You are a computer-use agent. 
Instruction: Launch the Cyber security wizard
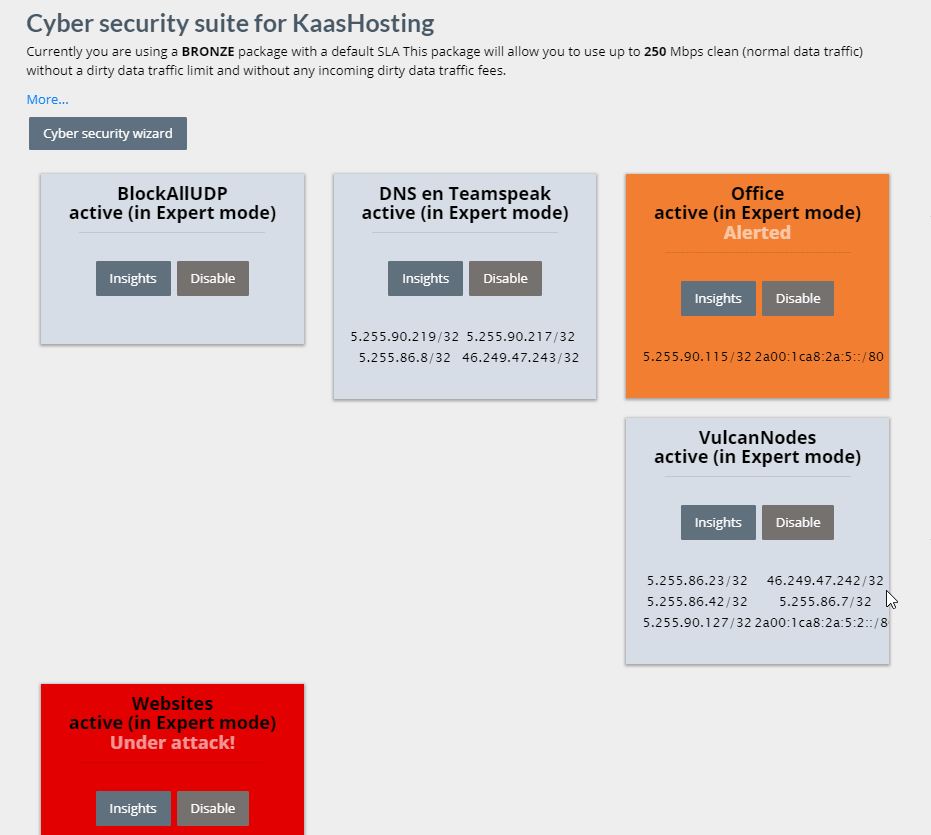(108, 134)
